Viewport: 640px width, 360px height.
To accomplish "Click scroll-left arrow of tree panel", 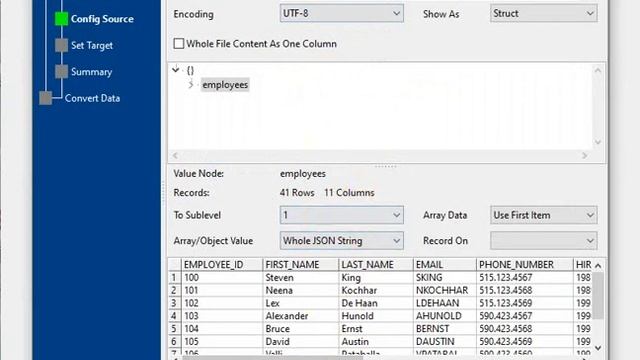I will coord(176,156).
